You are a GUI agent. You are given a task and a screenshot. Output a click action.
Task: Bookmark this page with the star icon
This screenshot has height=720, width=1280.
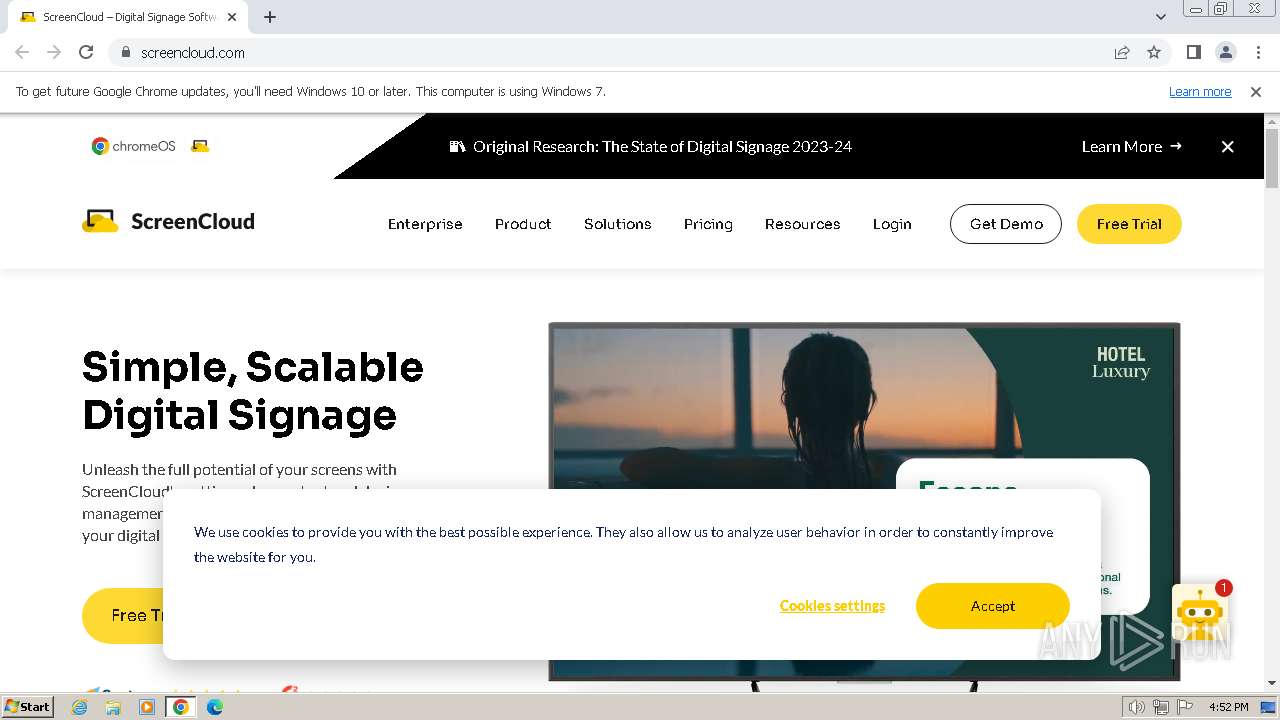(x=1154, y=52)
